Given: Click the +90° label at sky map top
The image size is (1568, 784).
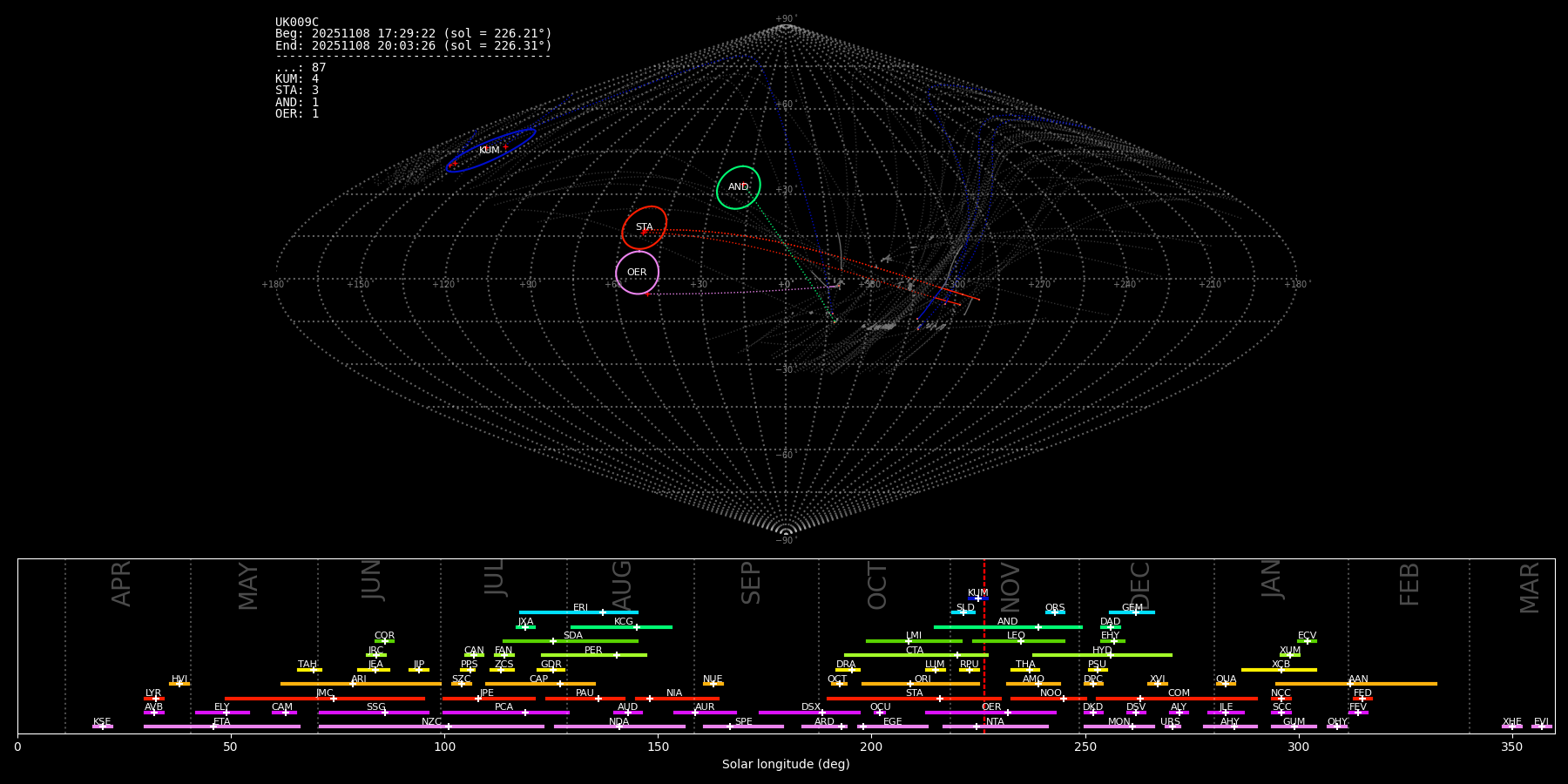Looking at the screenshot, I should pos(786,19).
